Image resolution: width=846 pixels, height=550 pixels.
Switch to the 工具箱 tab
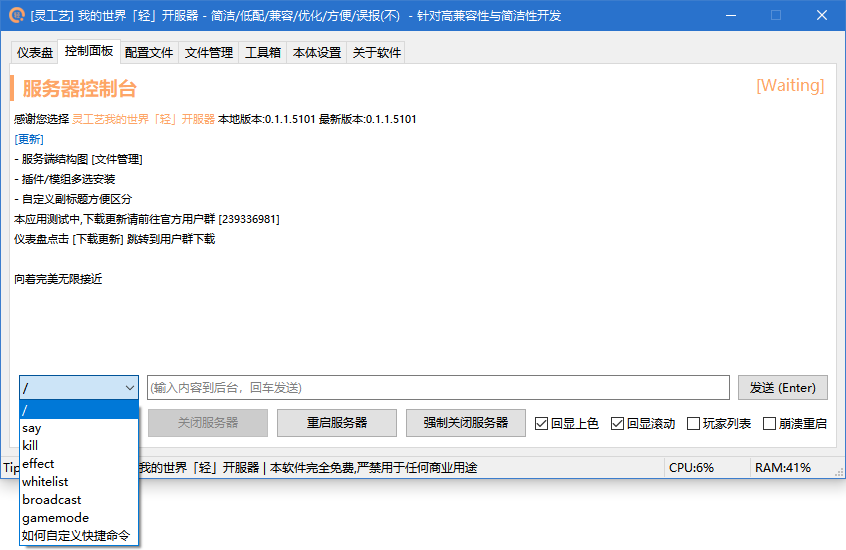click(x=263, y=52)
